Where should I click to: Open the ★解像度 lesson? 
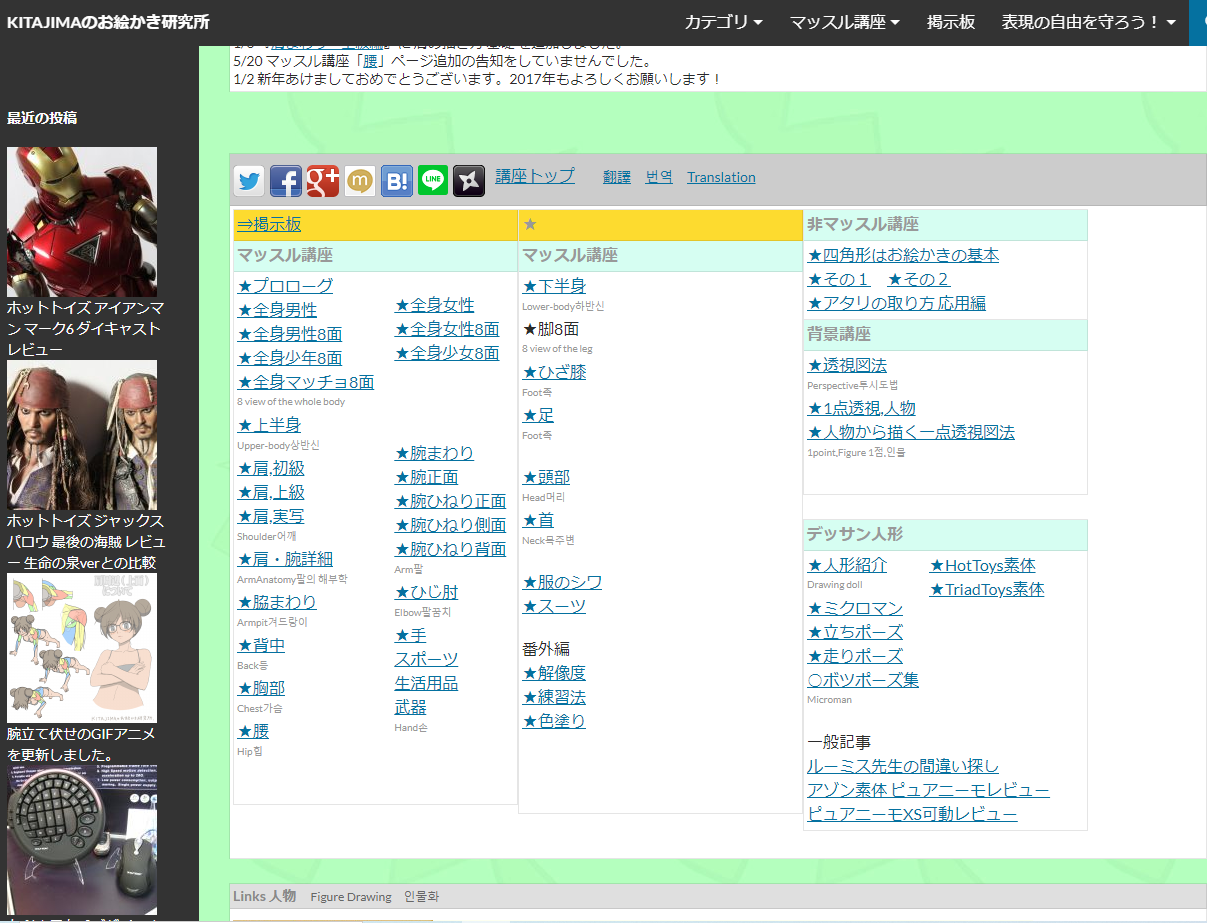(554, 673)
